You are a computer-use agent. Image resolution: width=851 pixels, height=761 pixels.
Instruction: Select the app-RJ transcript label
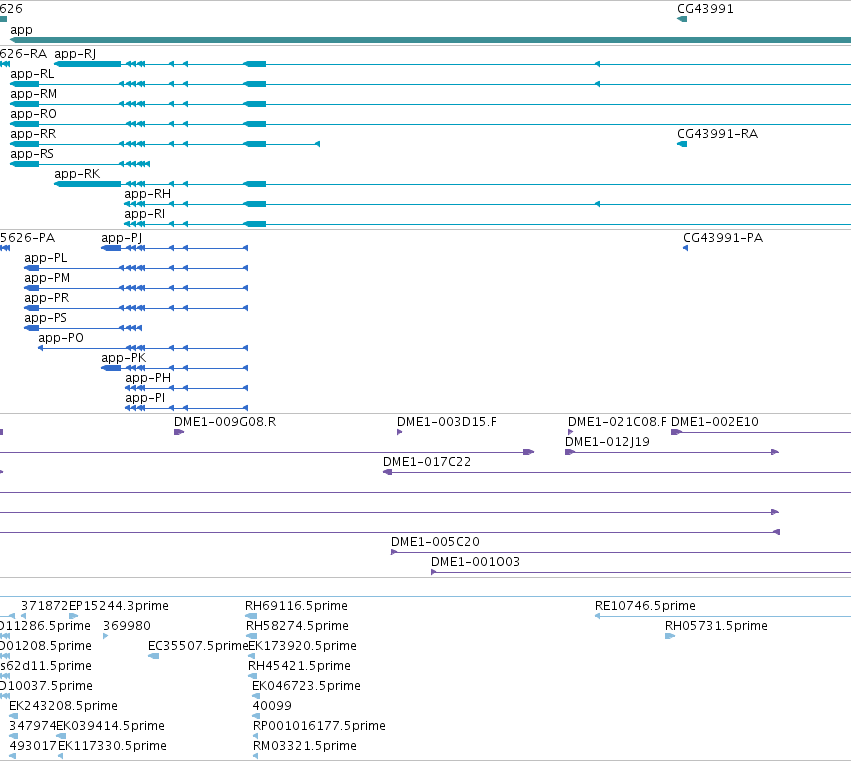75,54
